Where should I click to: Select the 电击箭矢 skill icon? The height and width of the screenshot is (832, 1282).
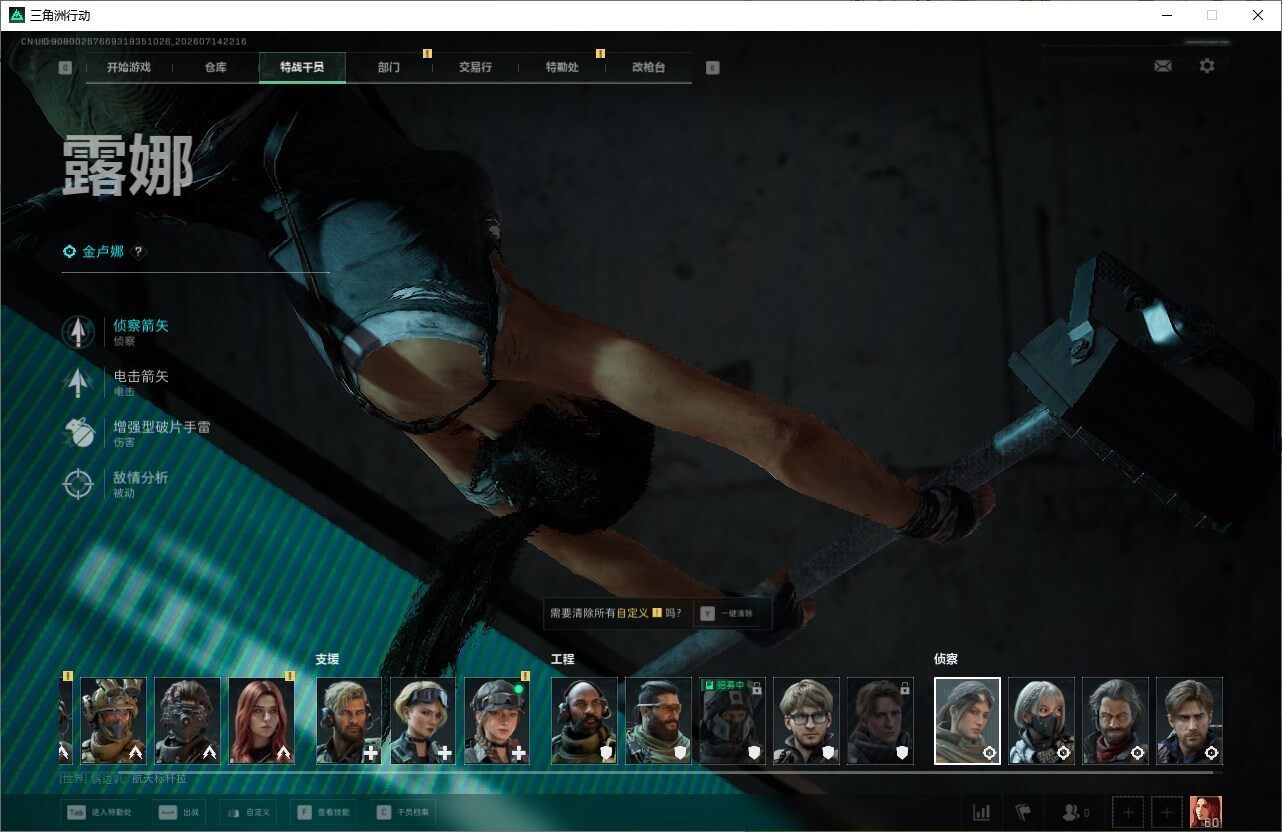click(78, 383)
